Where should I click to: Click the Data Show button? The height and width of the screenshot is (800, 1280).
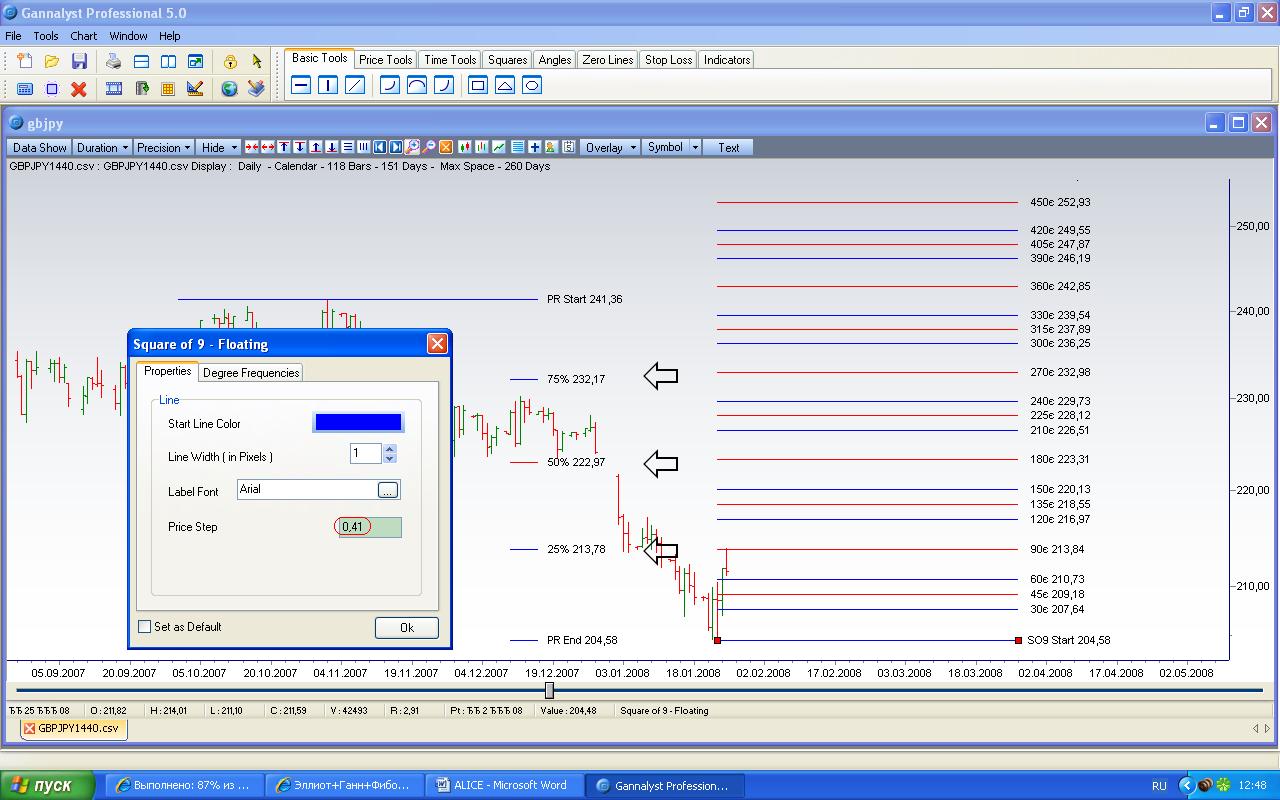pyautogui.click(x=40, y=147)
